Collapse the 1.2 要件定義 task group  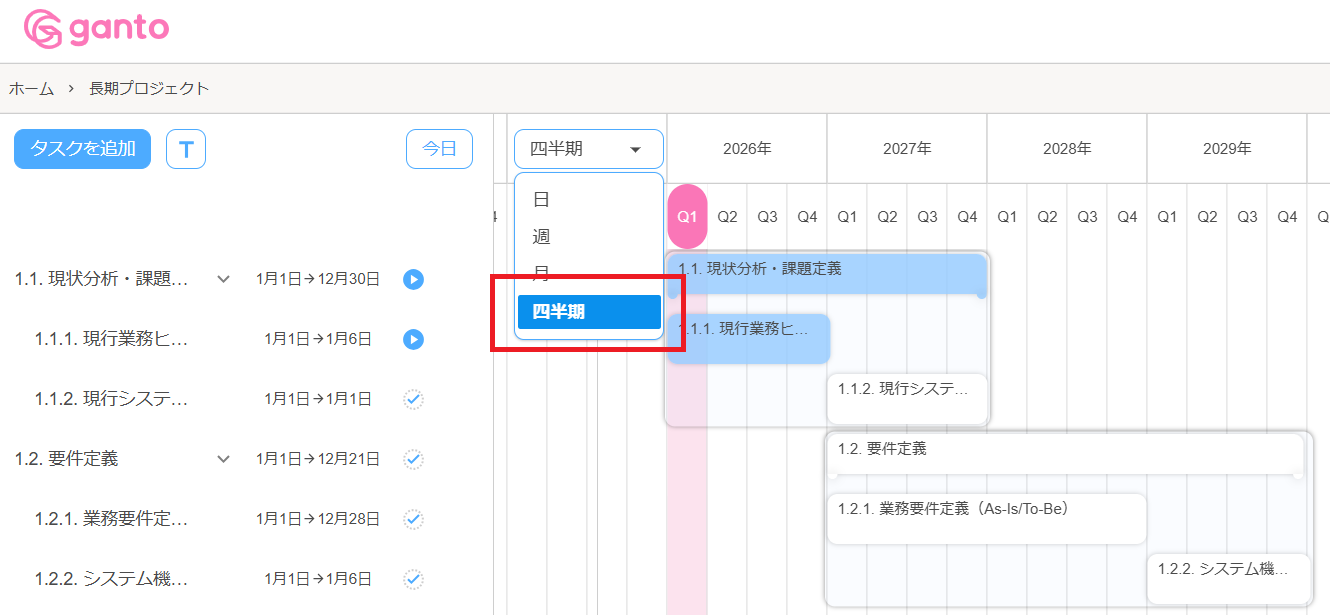coord(222,459)
